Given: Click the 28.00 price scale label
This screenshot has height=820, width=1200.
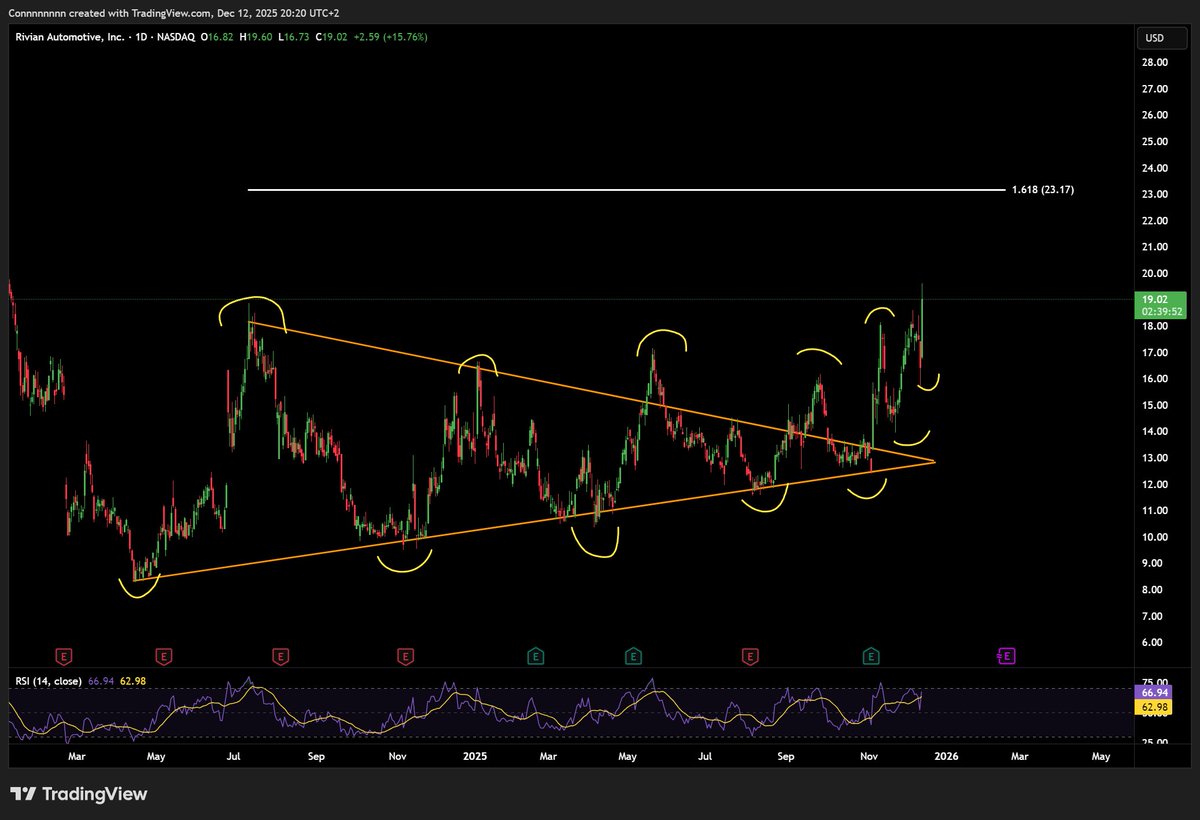Looking at the screenshot, I should [x=1155, y=62].
